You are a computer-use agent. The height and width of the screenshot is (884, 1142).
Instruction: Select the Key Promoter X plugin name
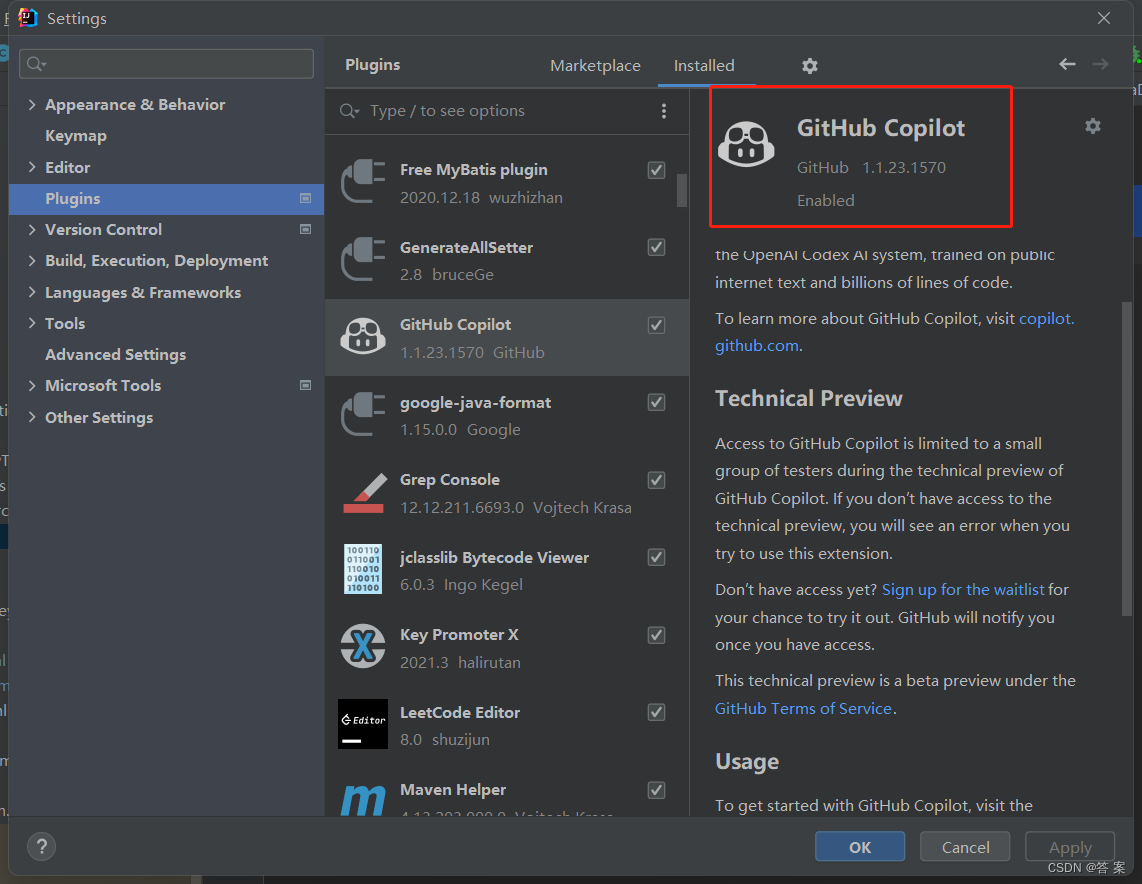(459, 635)
